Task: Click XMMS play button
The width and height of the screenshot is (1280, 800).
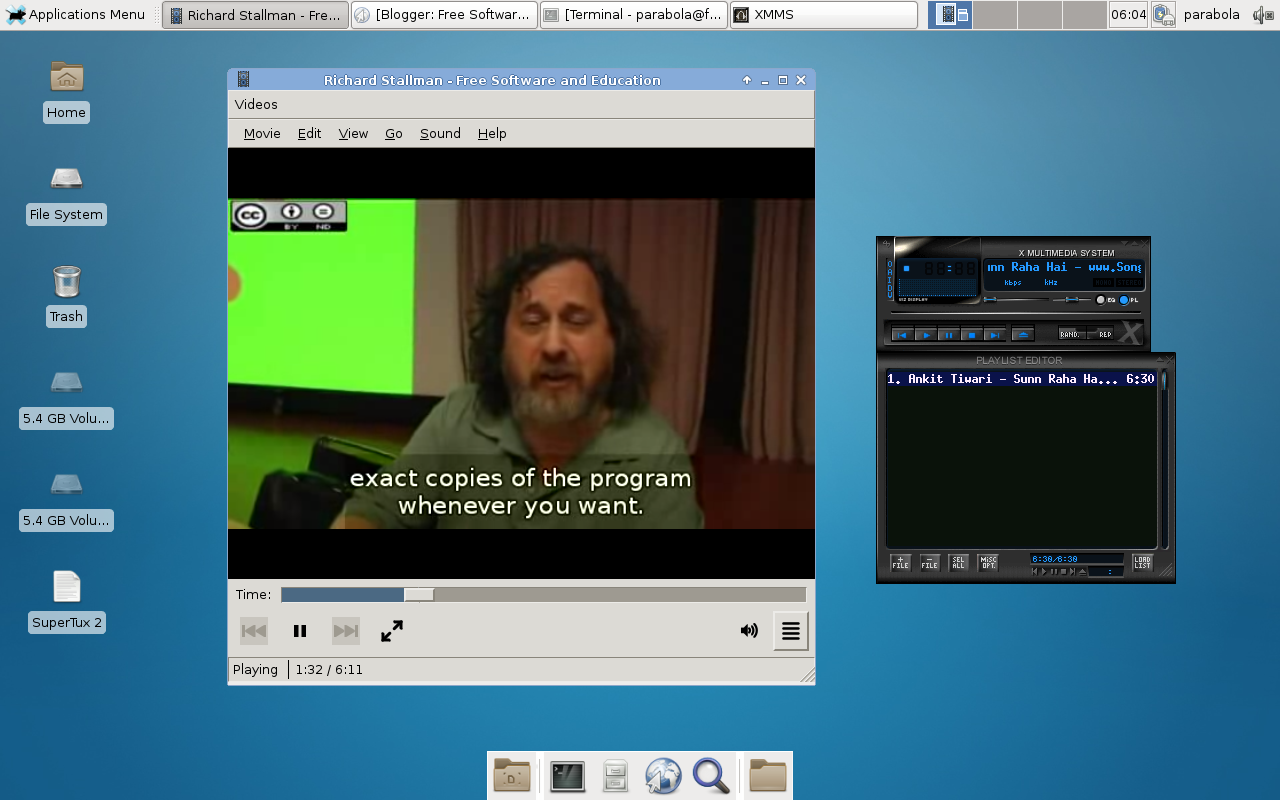Action: 926,335
